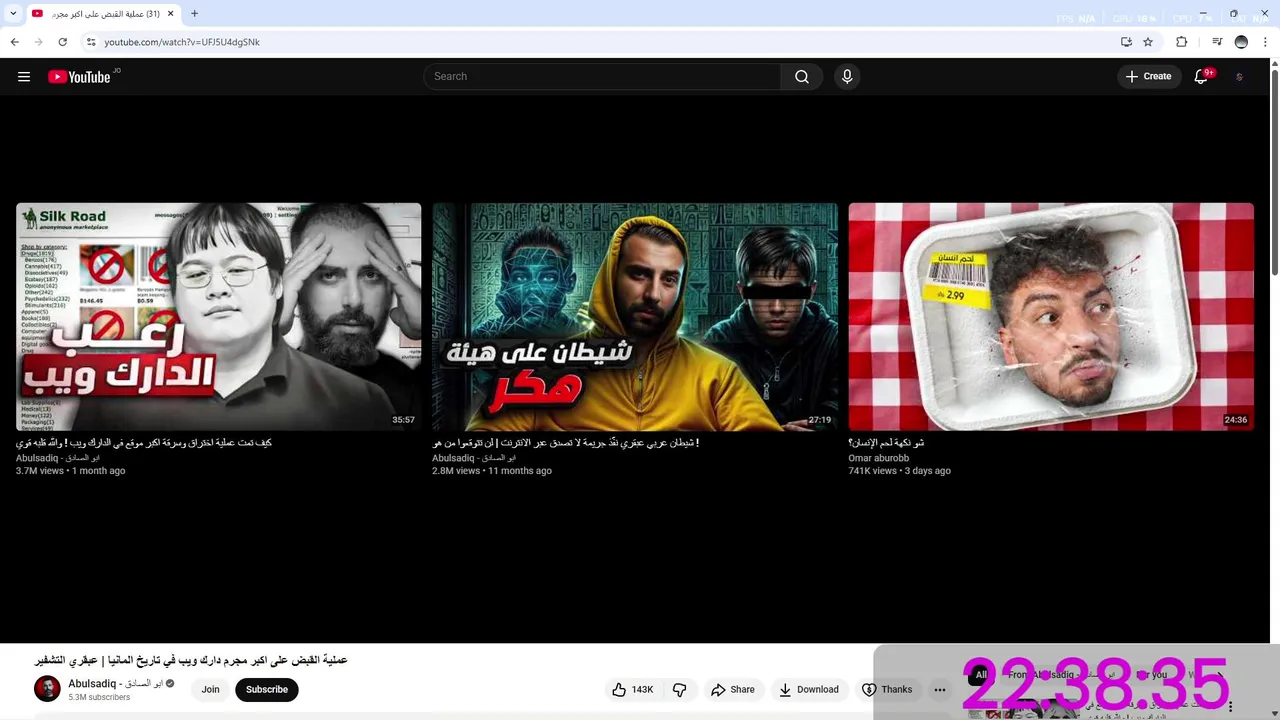Reload the page with the refresh icon
Viewport: 1280px width, 720px height.
click(x=63, y=42)
